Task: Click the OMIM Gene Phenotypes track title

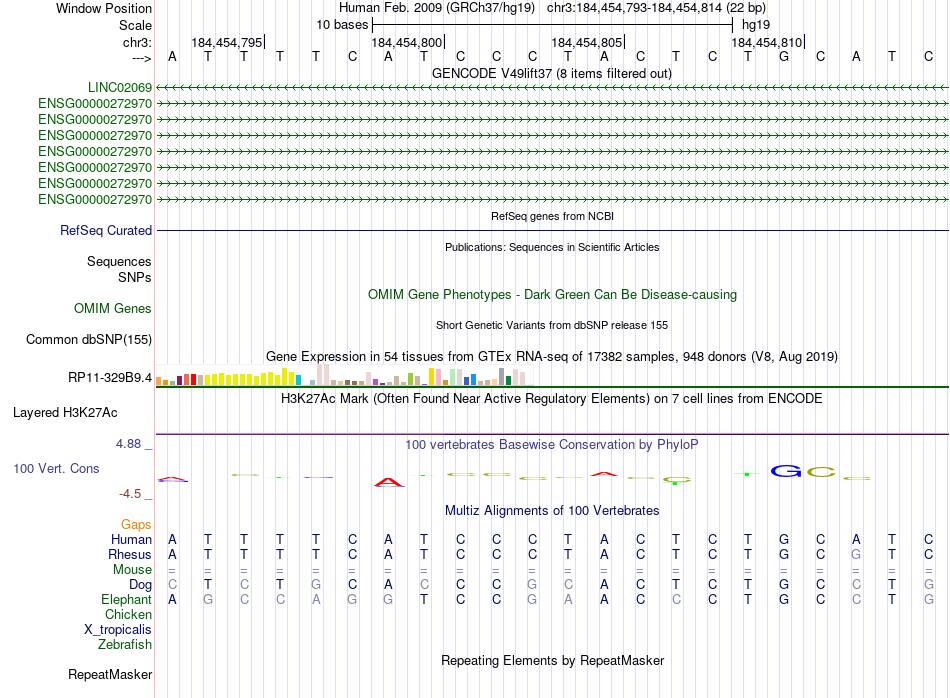Action: (x=552, y=294)
